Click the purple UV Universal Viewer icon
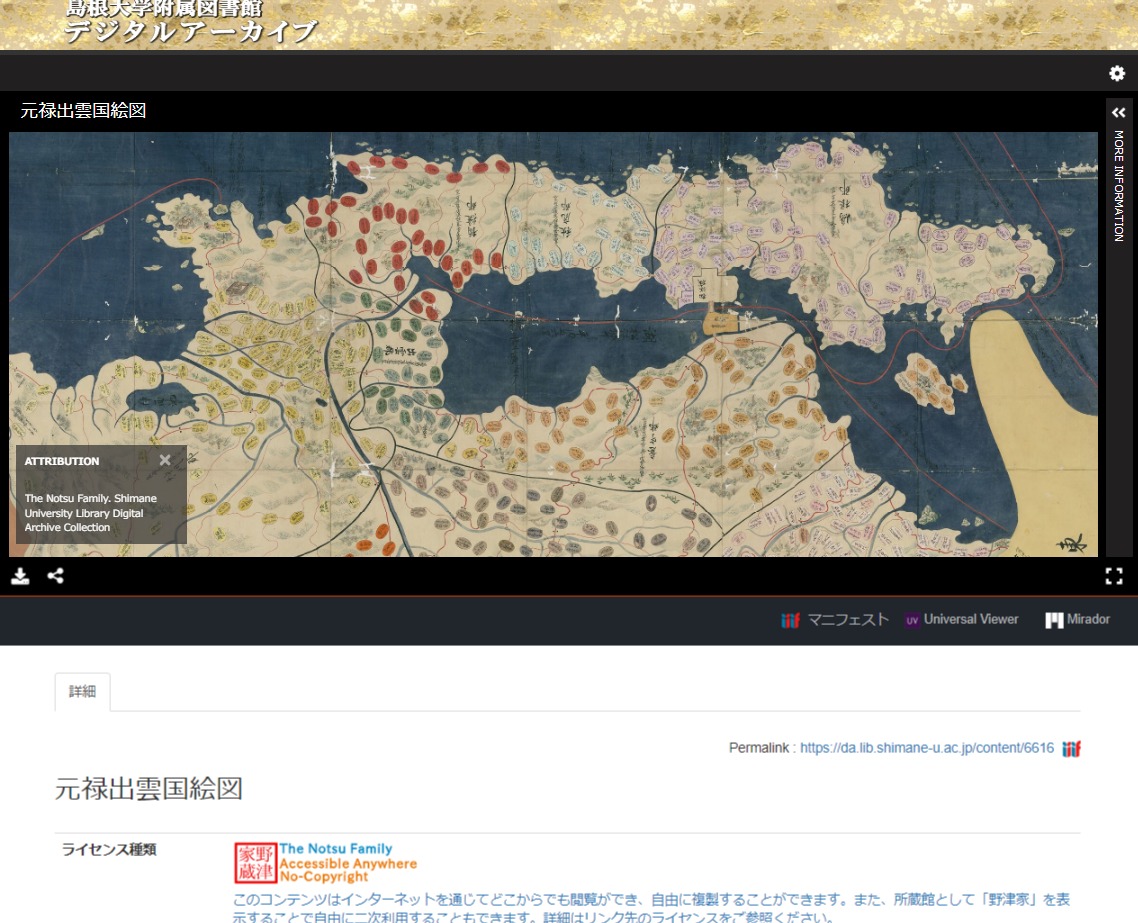The image size is (1138, 923). tap(911, 619)
